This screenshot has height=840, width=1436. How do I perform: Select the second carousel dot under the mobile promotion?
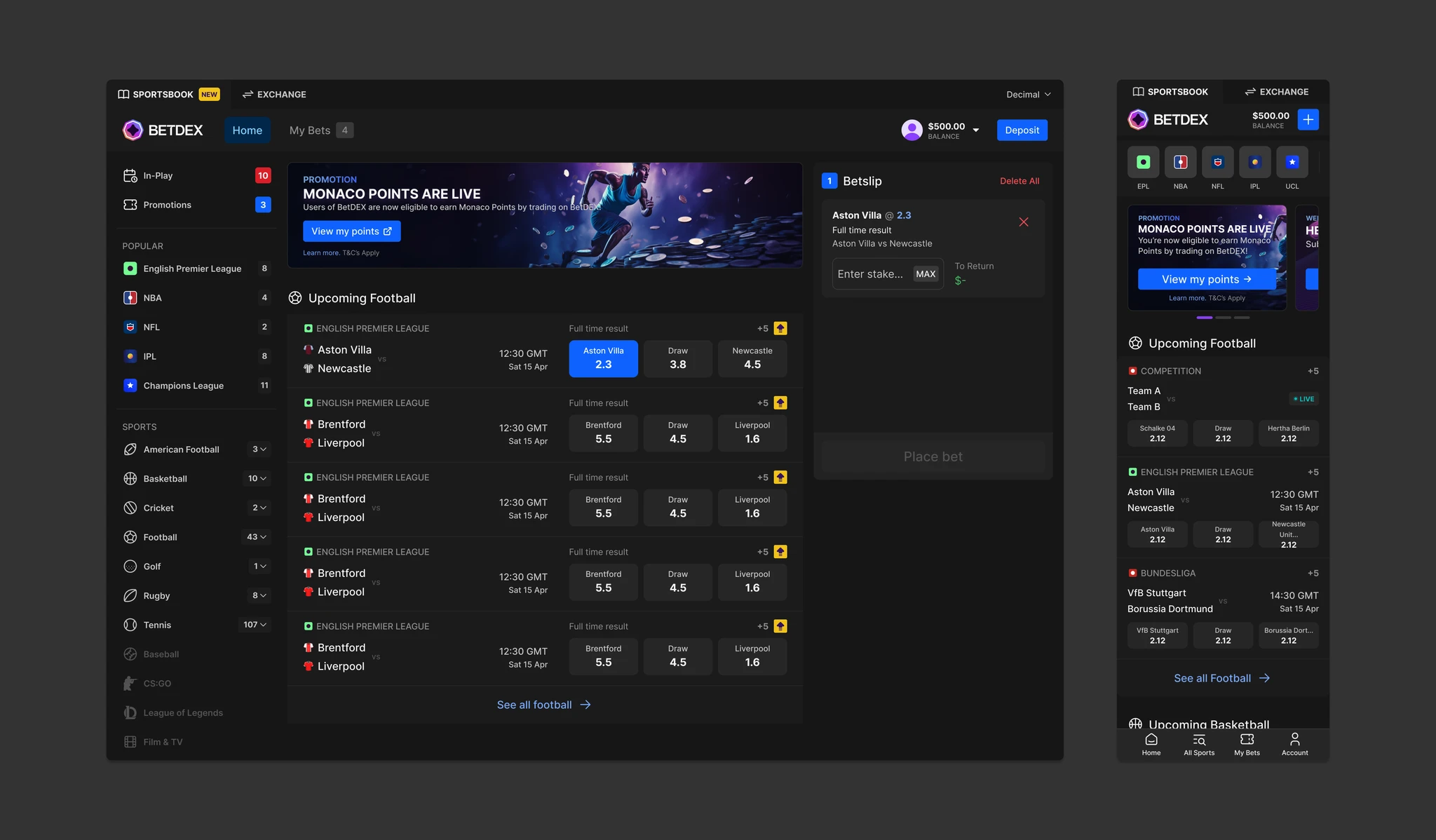1223,317
